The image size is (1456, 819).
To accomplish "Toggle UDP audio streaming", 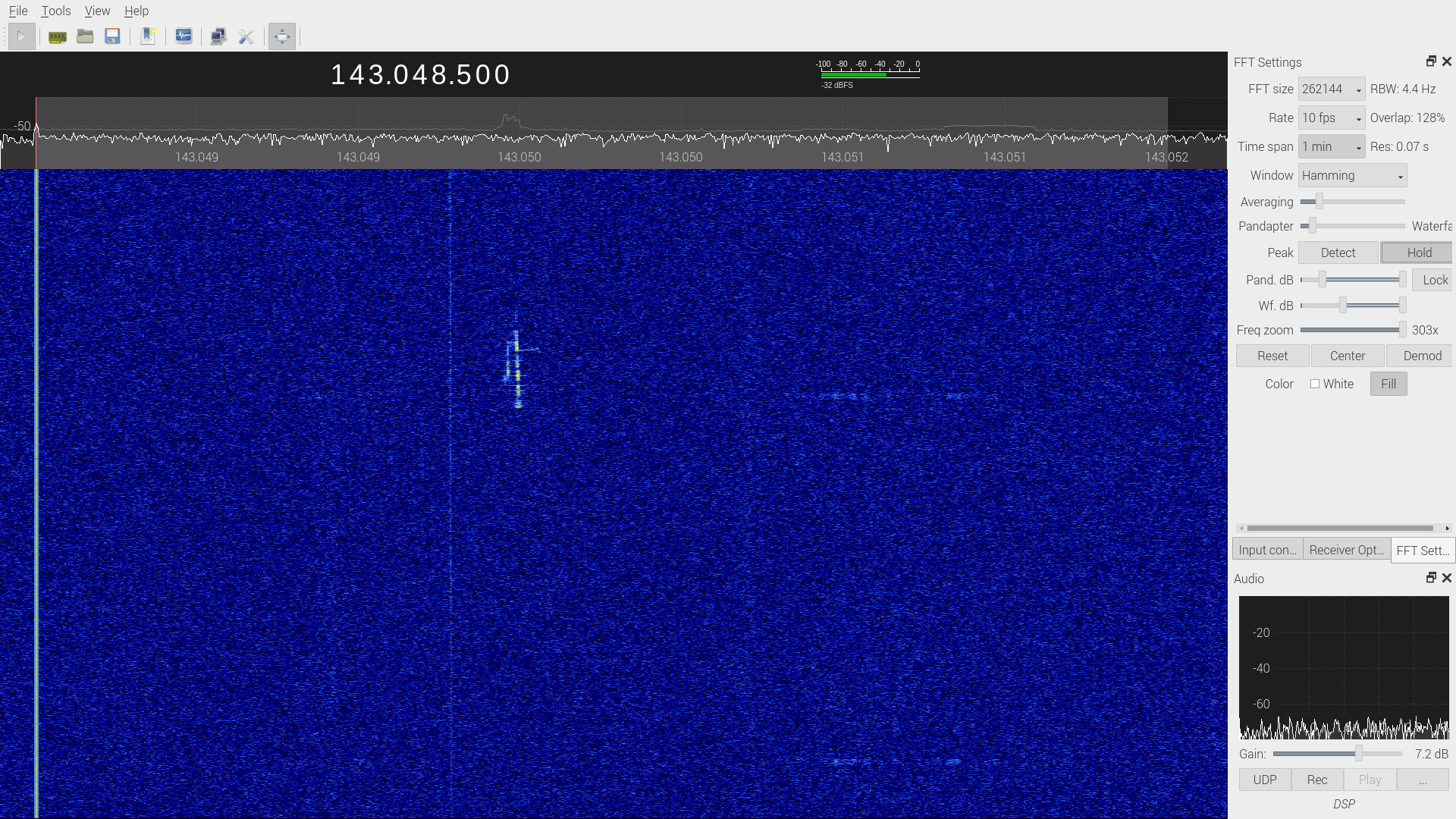I will click(x=1265, y=780).
